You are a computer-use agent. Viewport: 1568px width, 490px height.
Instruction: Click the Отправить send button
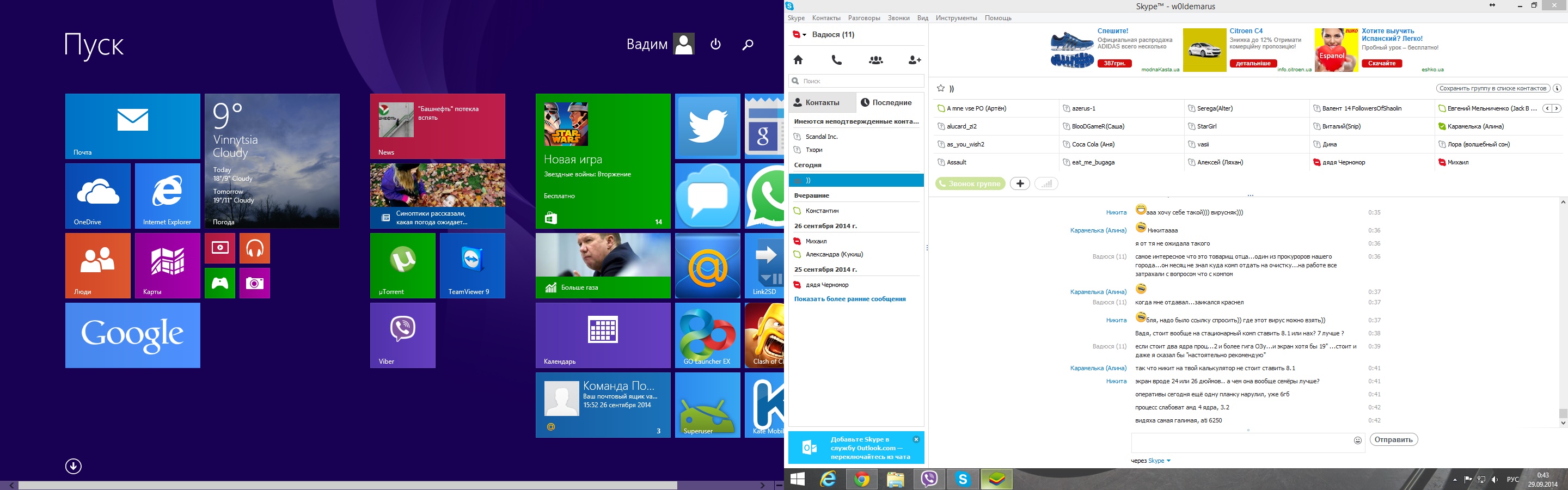[x=1393, y=439]
